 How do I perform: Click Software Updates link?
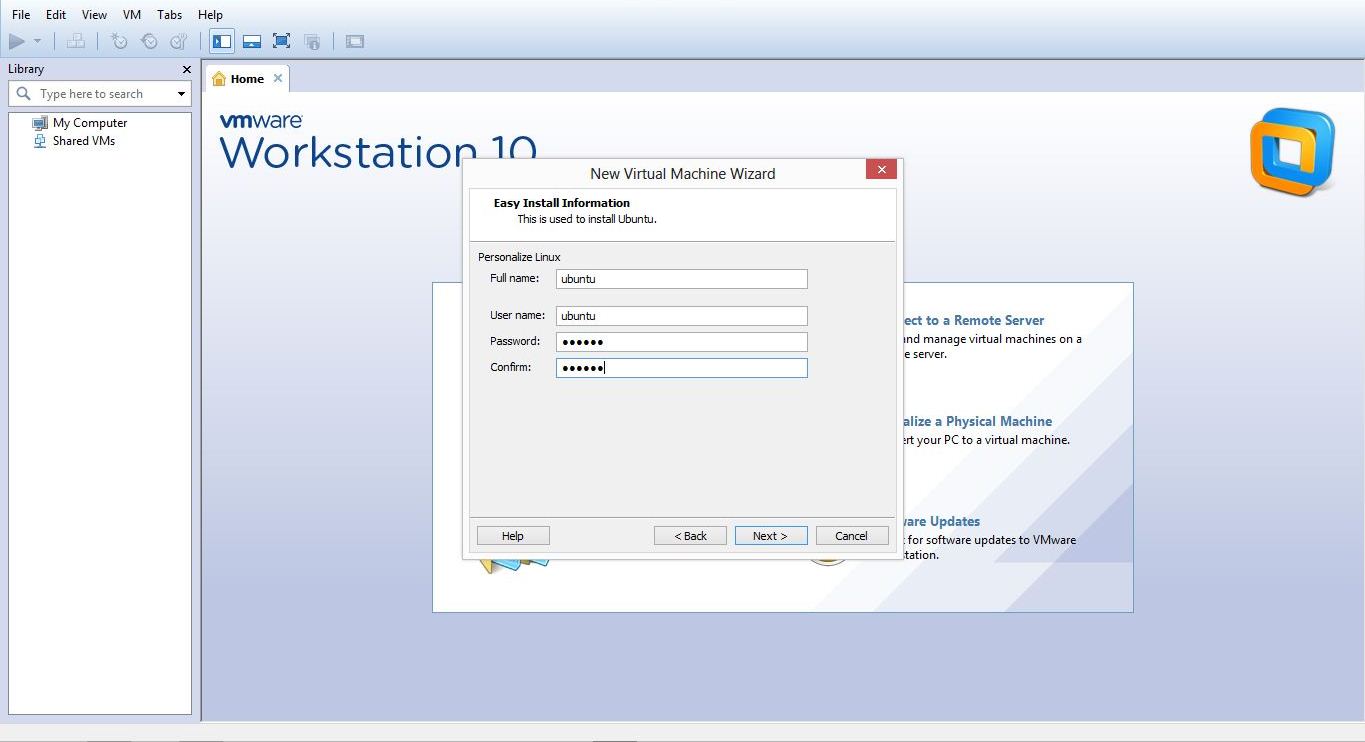940,521
